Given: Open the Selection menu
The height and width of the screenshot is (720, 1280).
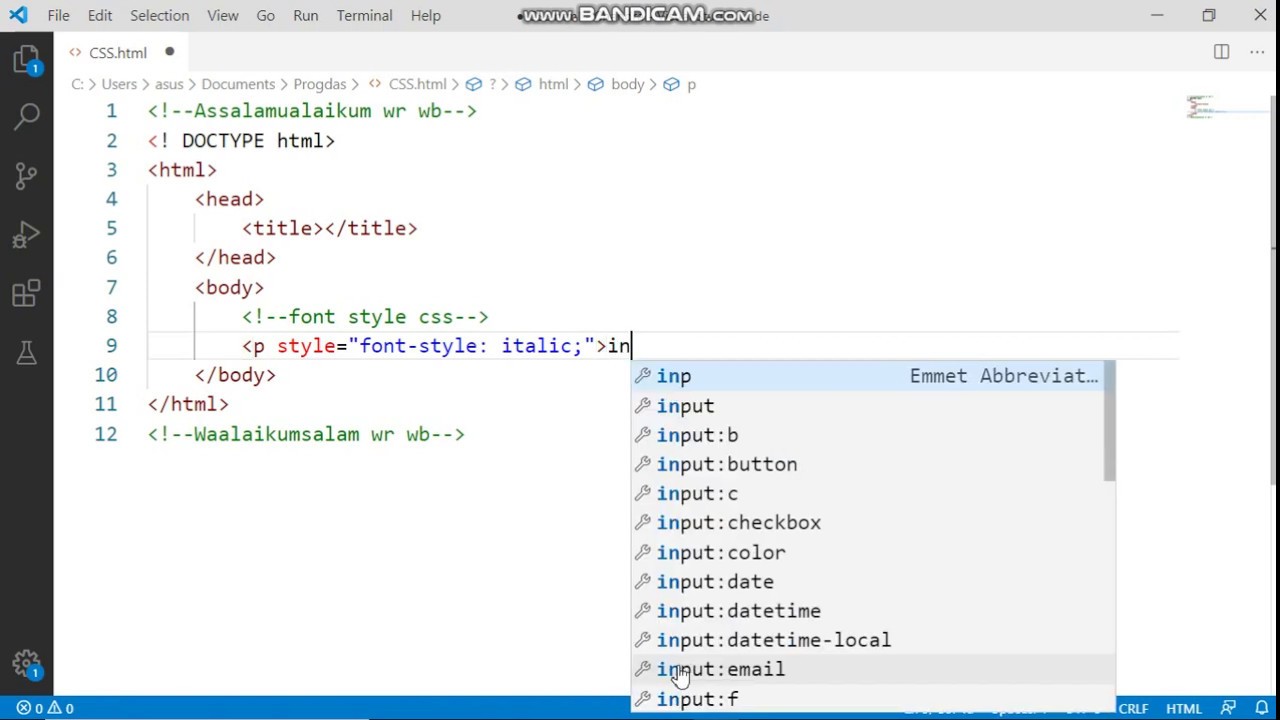Looking at the screenshot, I should pyautogui.click(x=159, y=15).
